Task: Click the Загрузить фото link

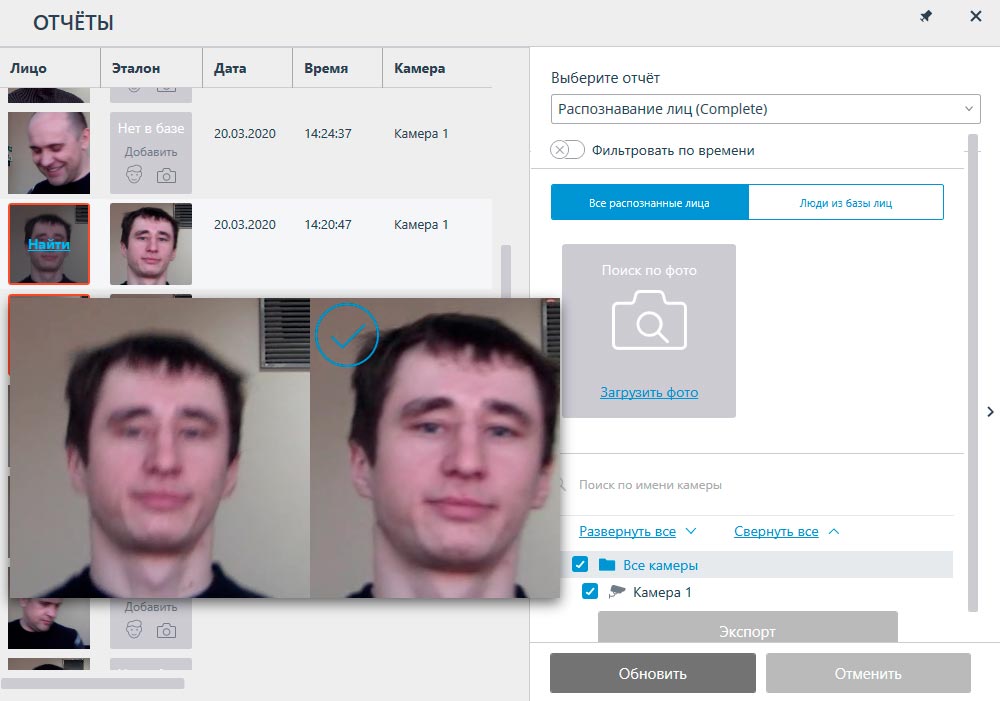Action: coord(649,393)
